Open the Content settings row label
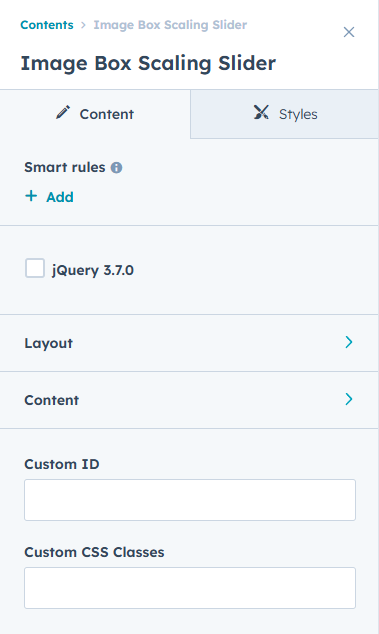Image resolution: width=379 pixels, height=634 pixels. (51, 400)
